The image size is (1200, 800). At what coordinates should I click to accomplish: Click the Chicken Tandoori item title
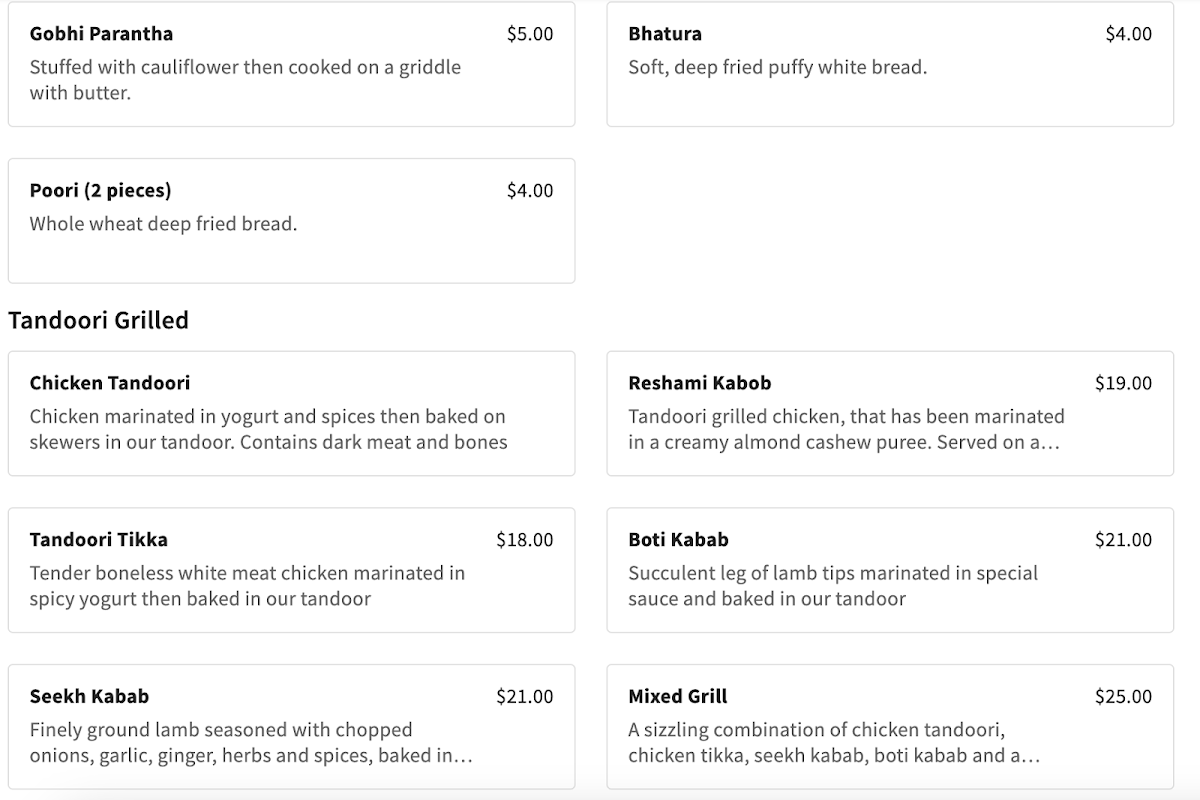click(x=110, y=383)
